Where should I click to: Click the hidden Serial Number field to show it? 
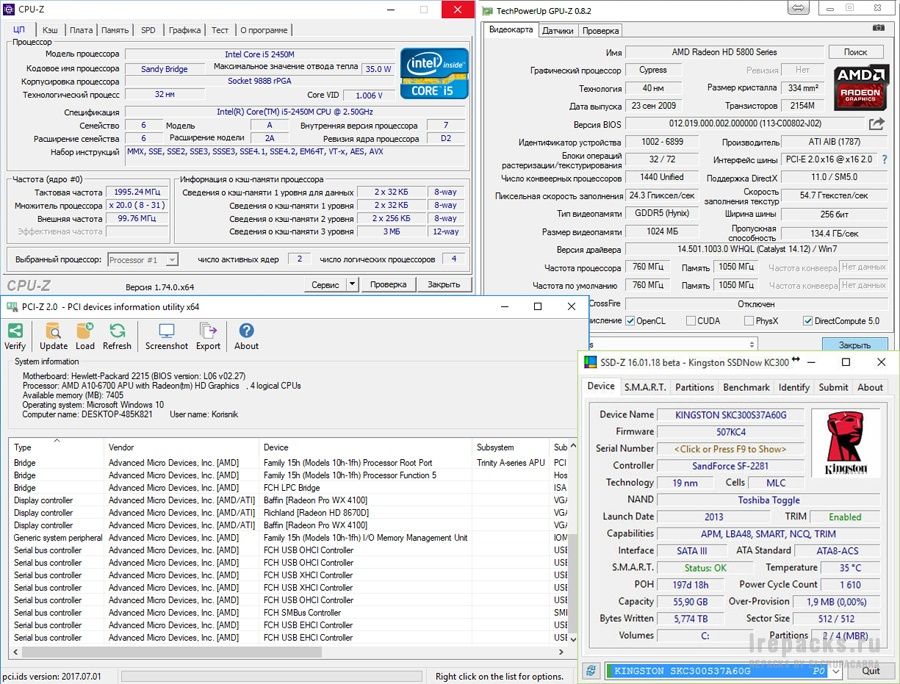[729, 449]
